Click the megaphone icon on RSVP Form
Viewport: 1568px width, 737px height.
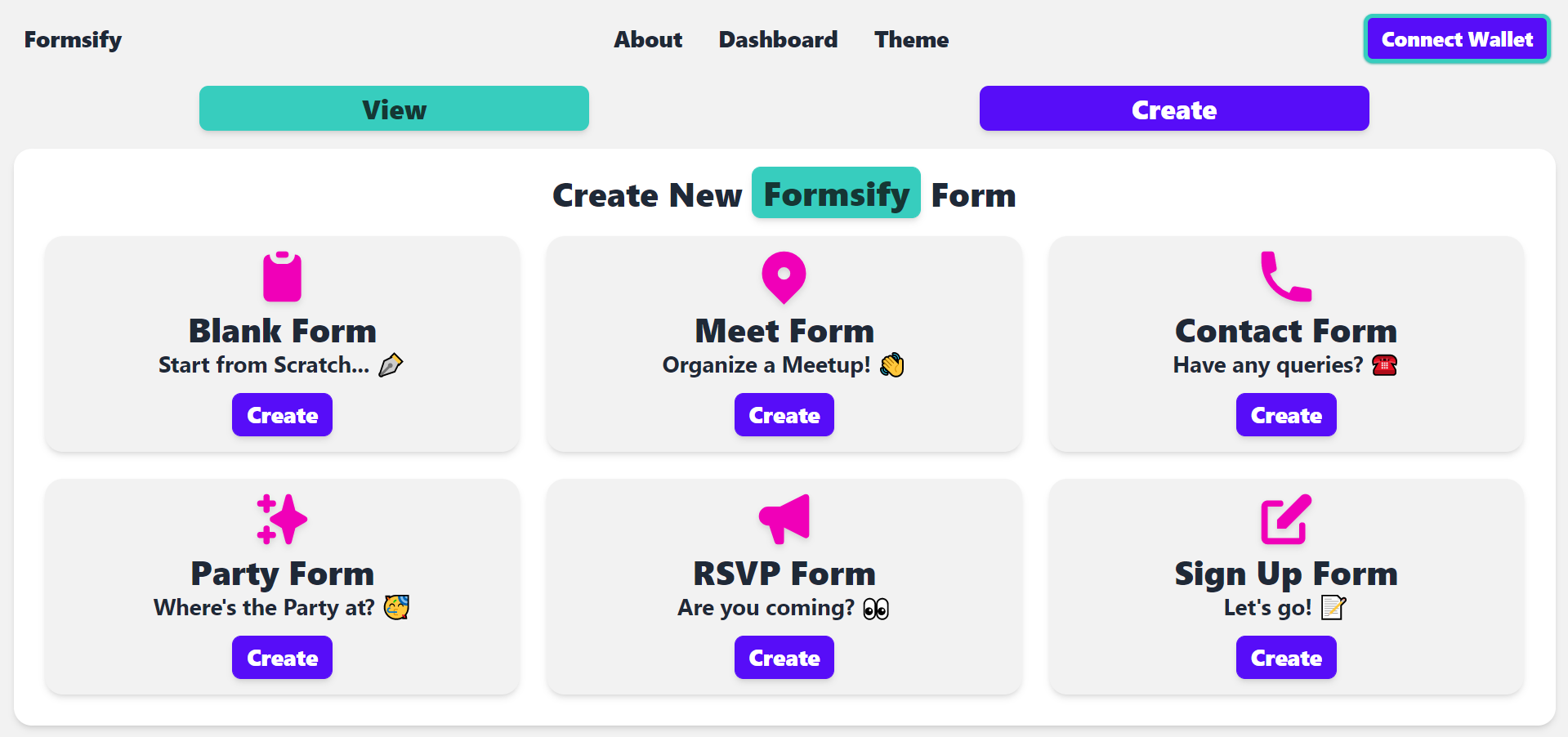(784, 519)
